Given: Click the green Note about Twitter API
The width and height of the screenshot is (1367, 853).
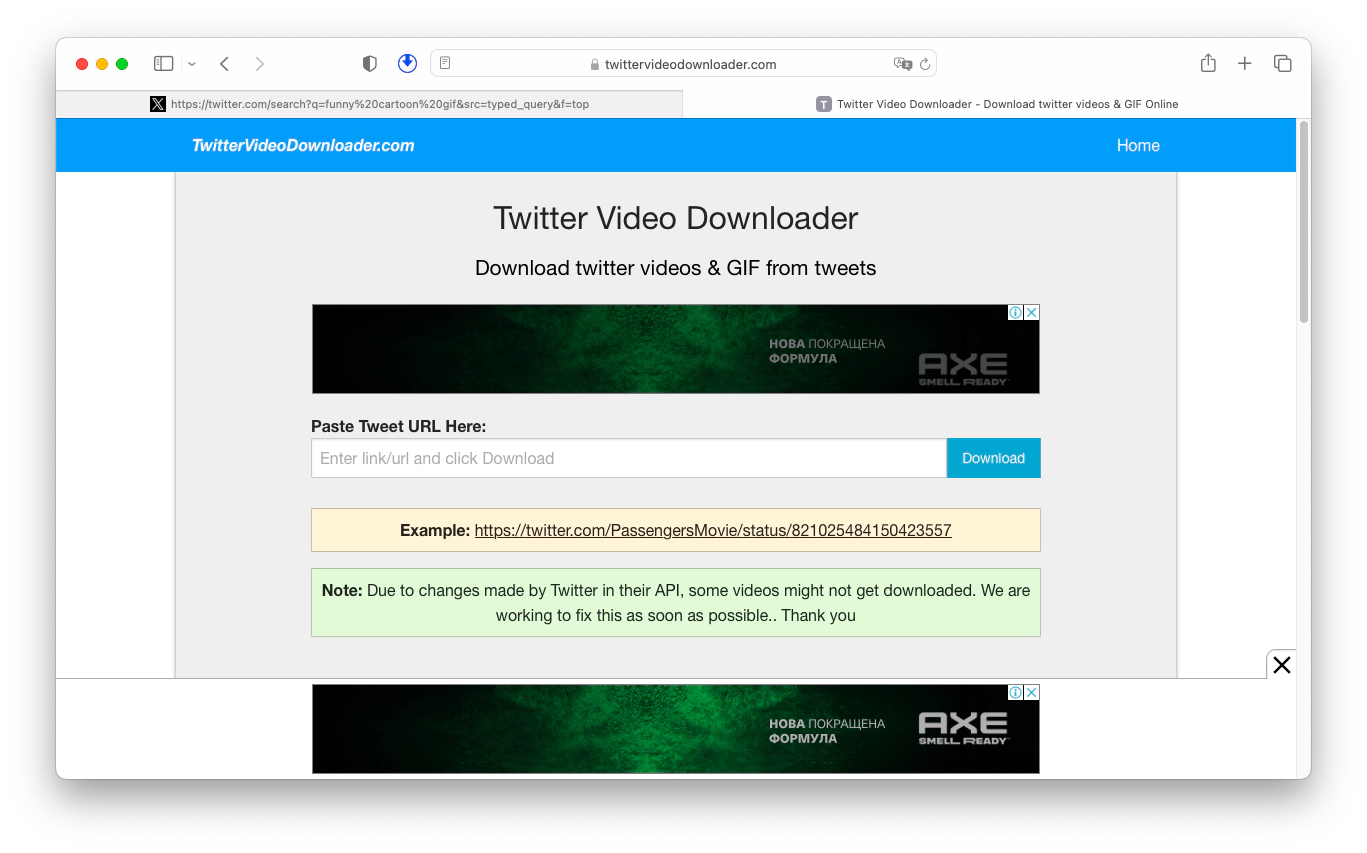Looking at the screenshot, I should click(x=676, y=603).
